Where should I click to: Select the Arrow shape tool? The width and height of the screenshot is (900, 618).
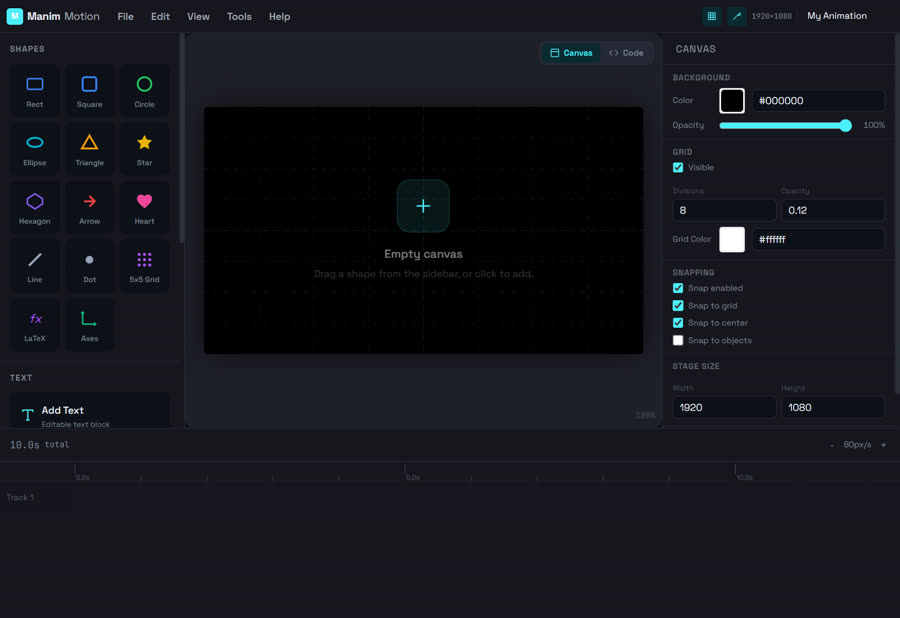(90, 208)
